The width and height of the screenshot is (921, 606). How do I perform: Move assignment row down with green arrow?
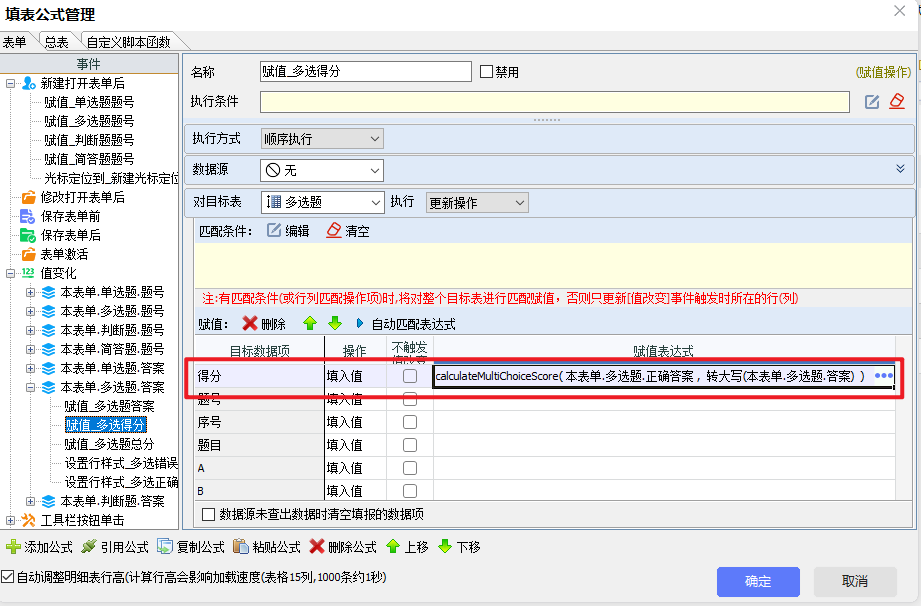click(x=335, y=323)
